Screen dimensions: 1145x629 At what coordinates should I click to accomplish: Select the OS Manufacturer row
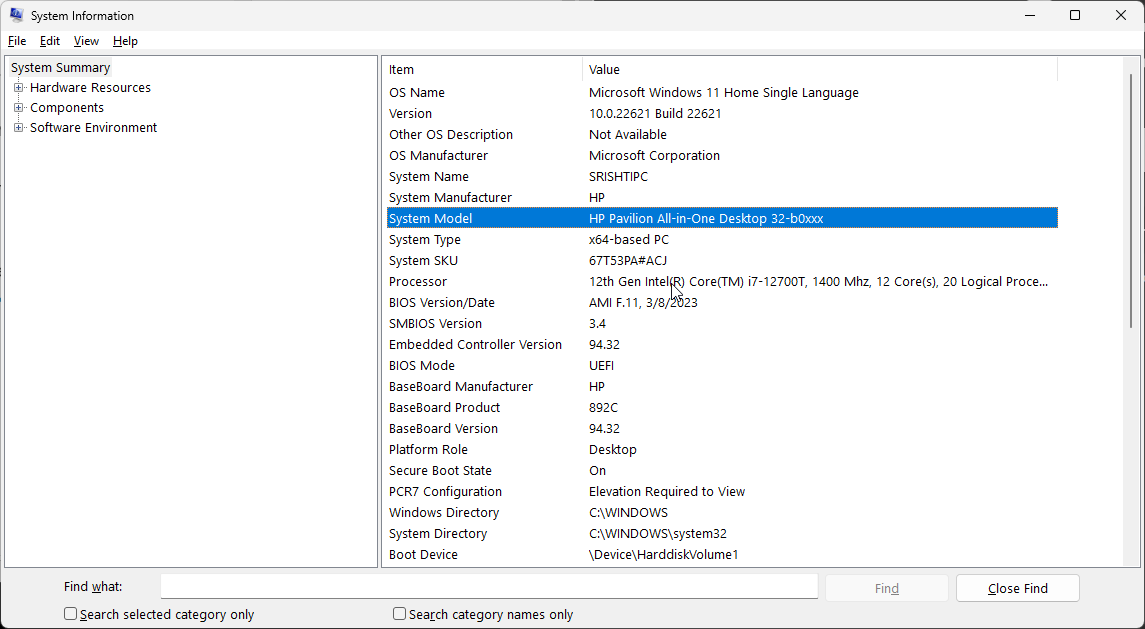coord(722,156)
